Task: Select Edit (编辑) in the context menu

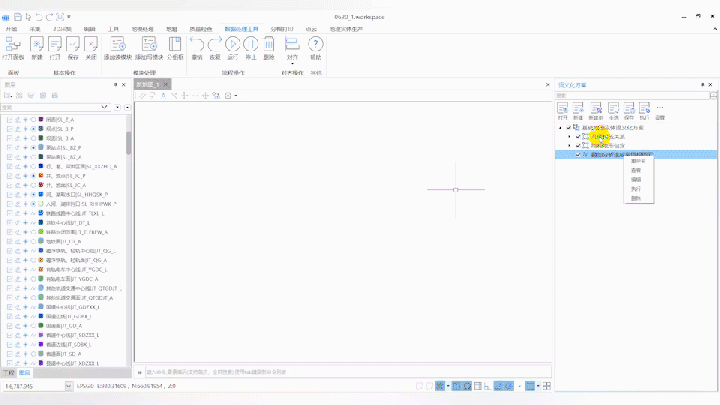Action: point(636,180)
